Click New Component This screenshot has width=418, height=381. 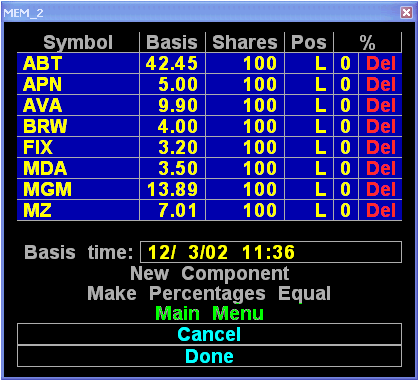pos(210,274)
